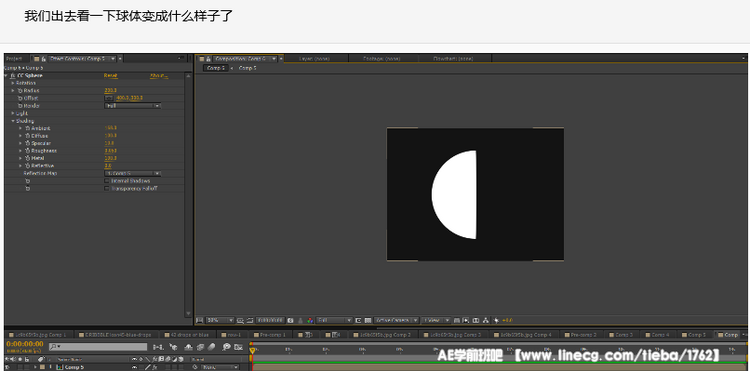The height and width of the screenshot is (371, 750).
Task: Click the stopwatch icon beside Ambient
Action: click(x=27, y=128)
